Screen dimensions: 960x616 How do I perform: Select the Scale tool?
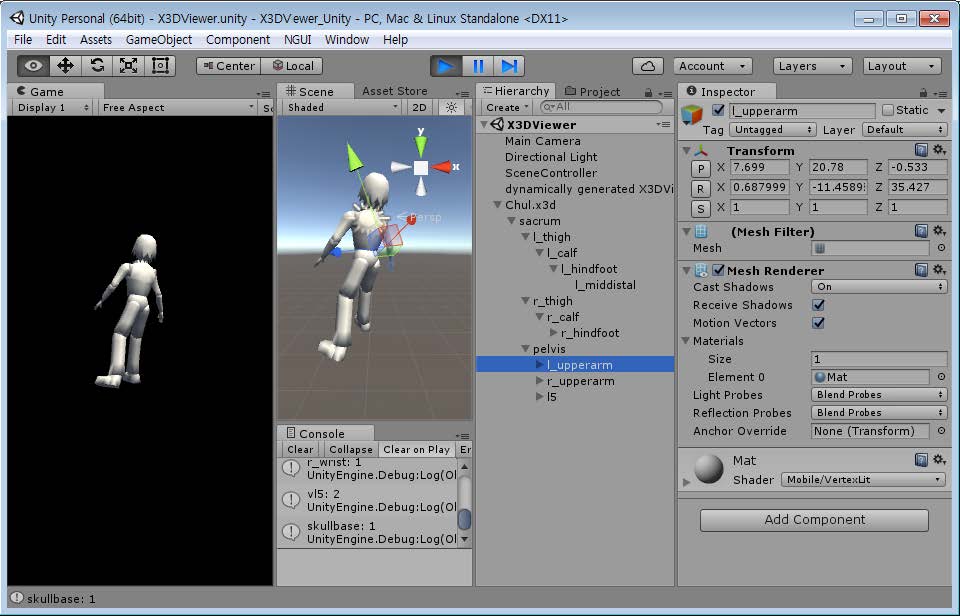tap(129, 66)
